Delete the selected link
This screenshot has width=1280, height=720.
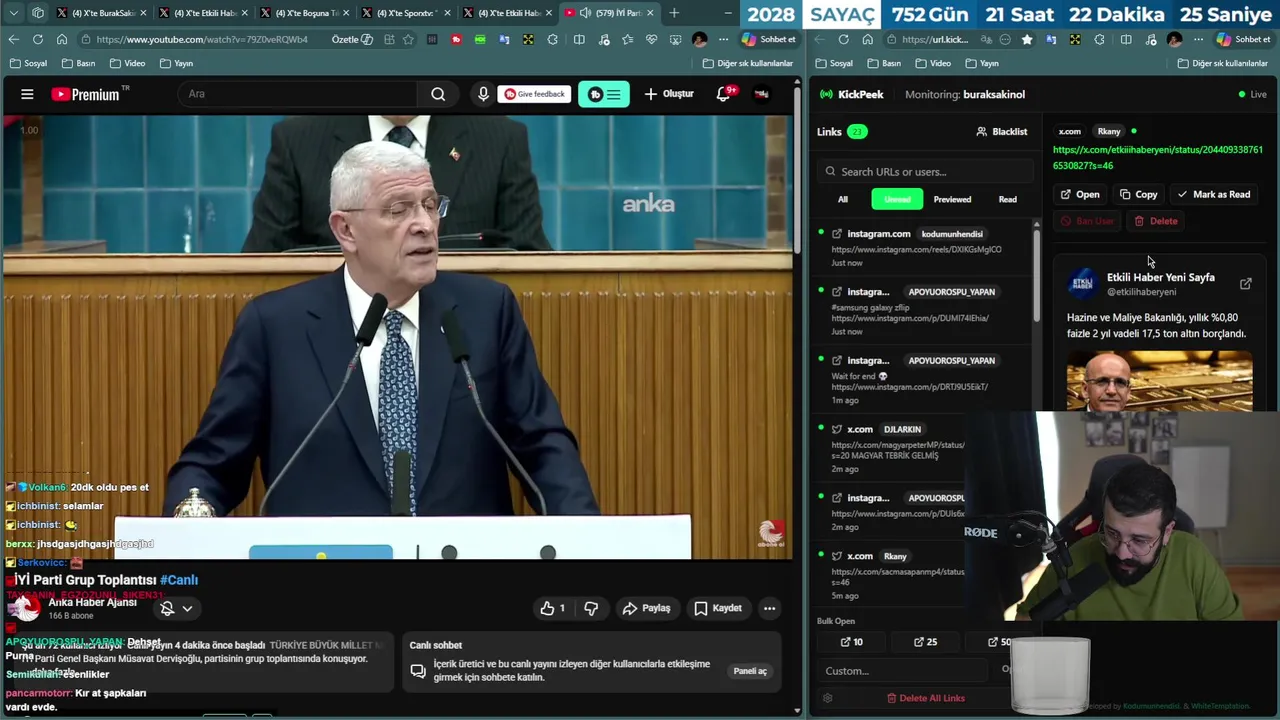click(x=1156, y=221)
